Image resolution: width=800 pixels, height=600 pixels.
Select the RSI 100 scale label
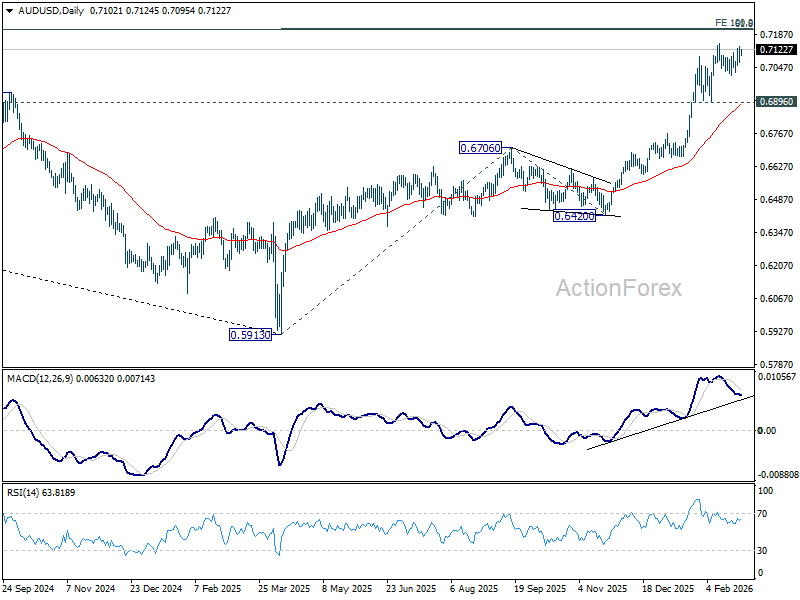(766, 491)
